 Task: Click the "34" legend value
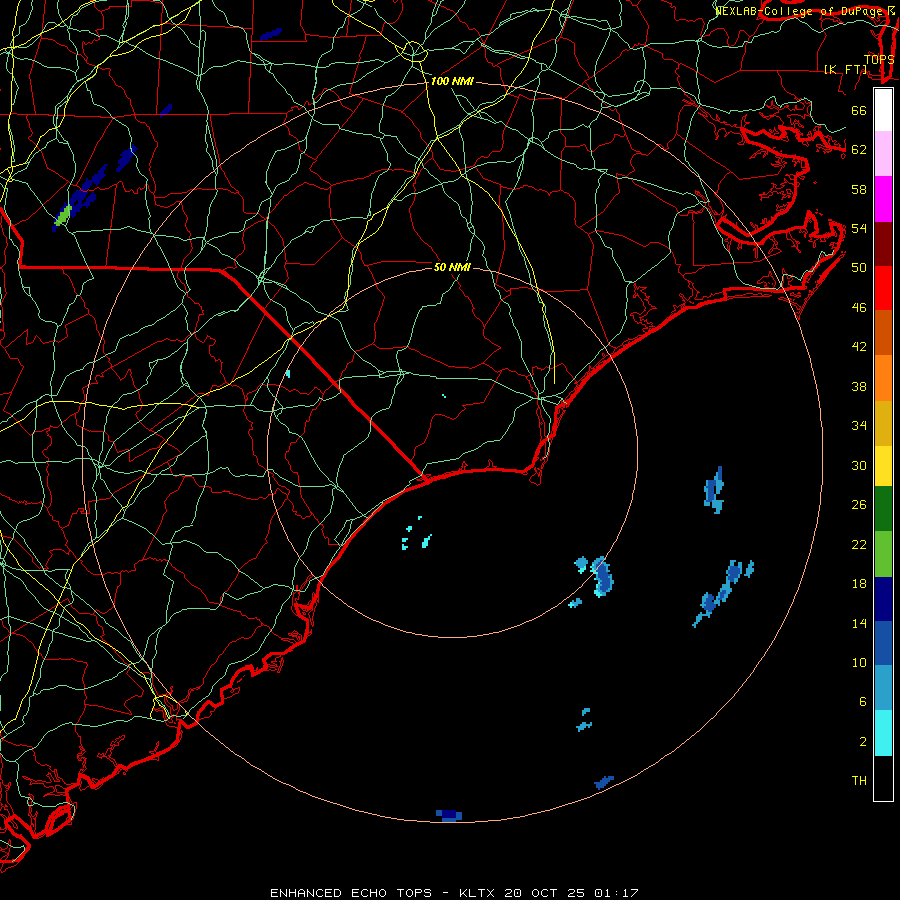tap(859, 426)
